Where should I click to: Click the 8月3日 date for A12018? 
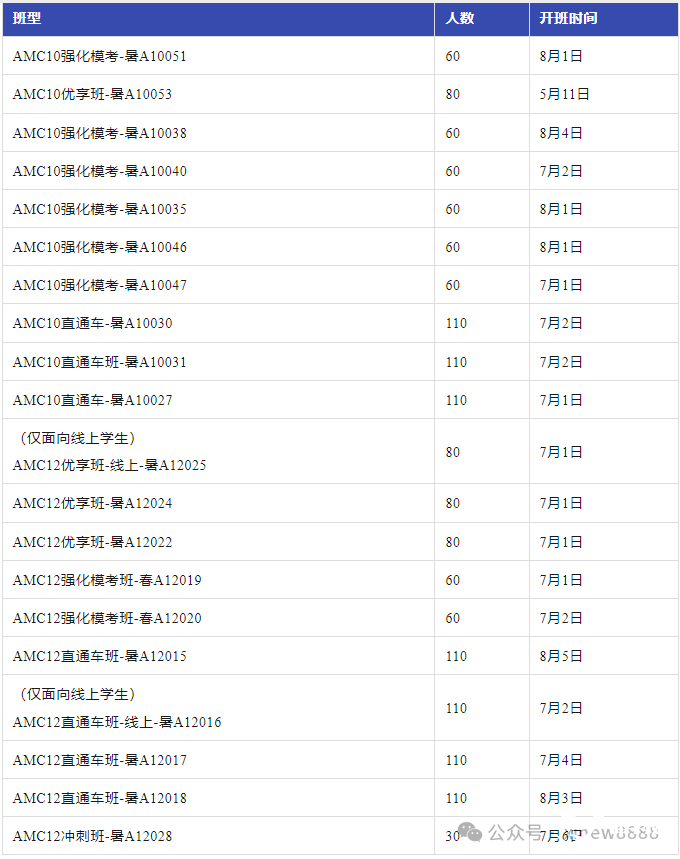coord(561,798)
